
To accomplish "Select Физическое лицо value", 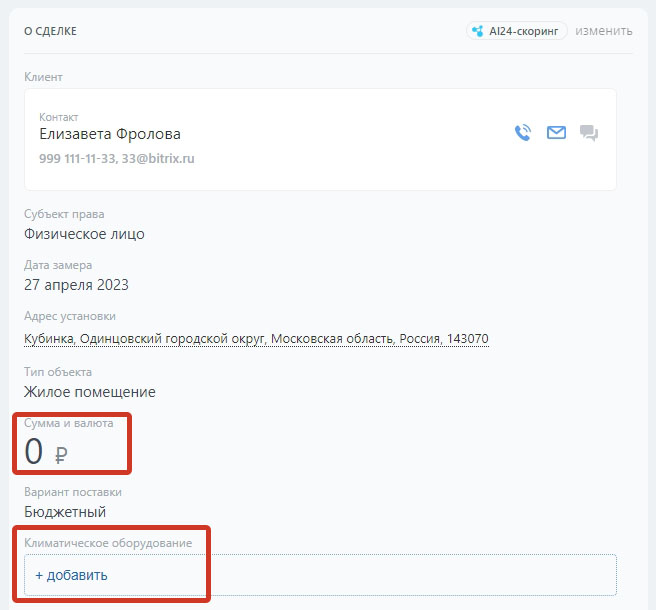I will pos(84,234).
